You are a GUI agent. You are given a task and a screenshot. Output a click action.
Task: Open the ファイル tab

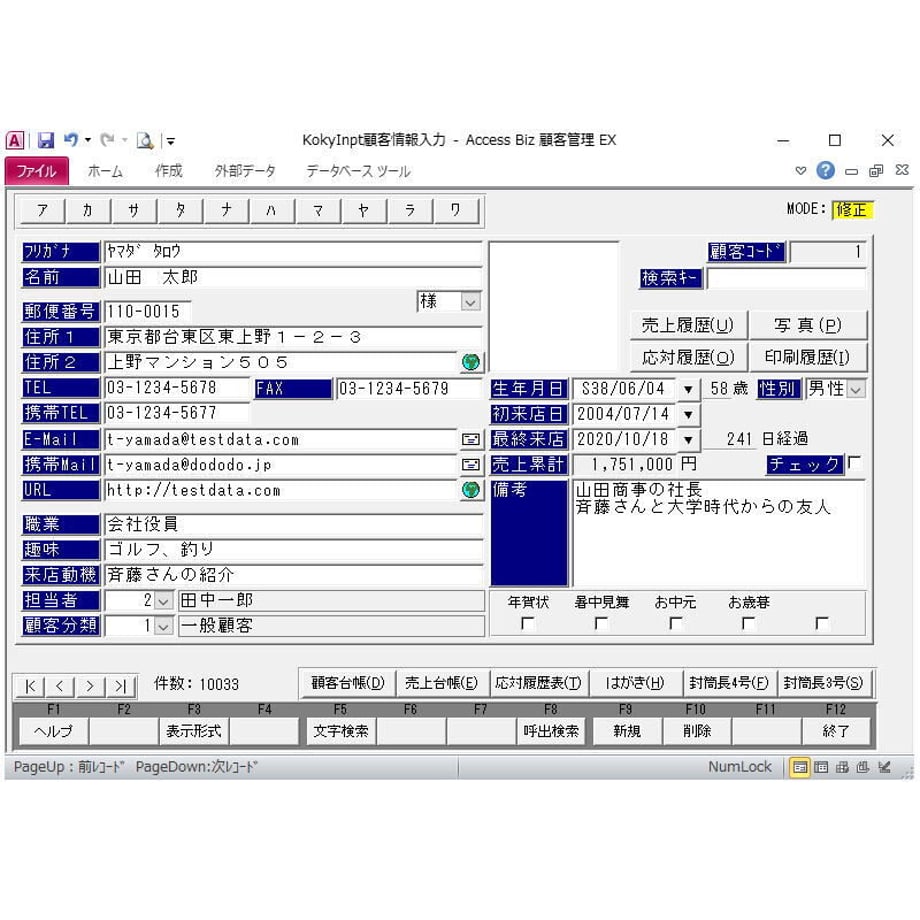point(36,171)
